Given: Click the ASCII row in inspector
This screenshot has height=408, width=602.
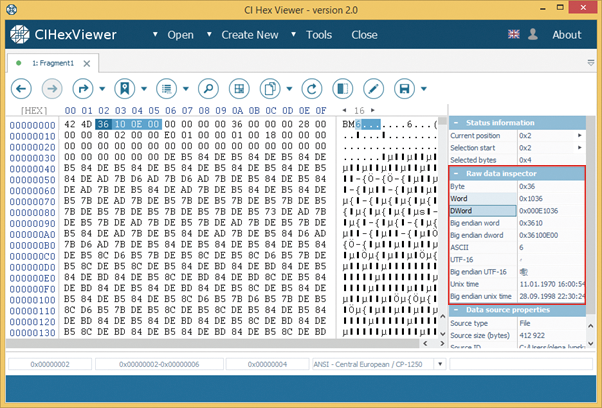Looking at the screenshot, I should pyautogui.click(x=517, y=248).
